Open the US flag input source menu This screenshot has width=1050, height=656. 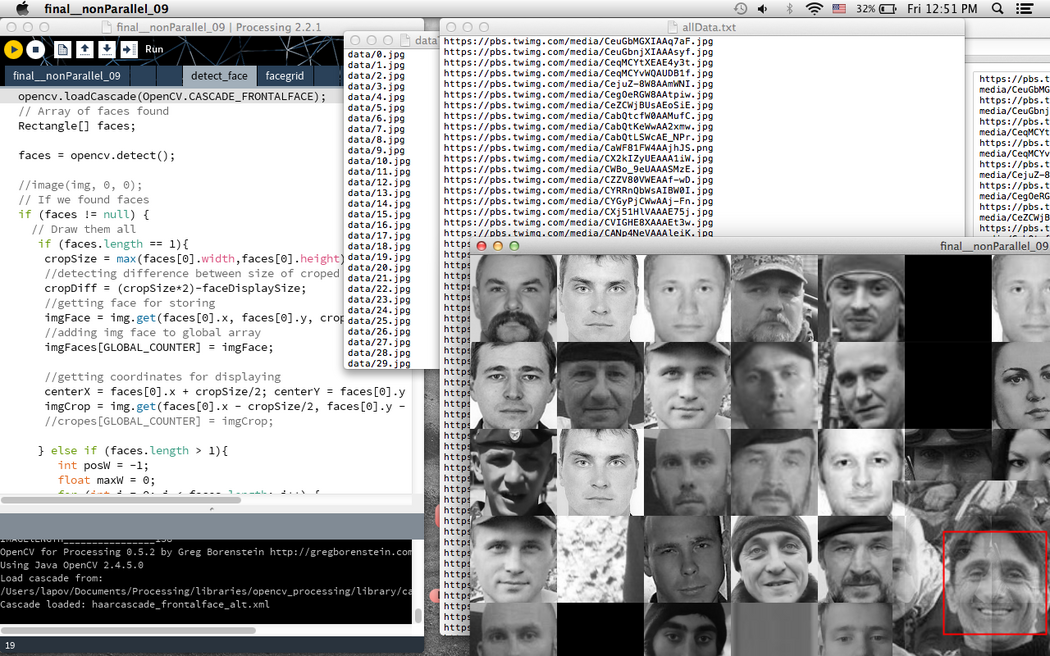pos(839,9)
